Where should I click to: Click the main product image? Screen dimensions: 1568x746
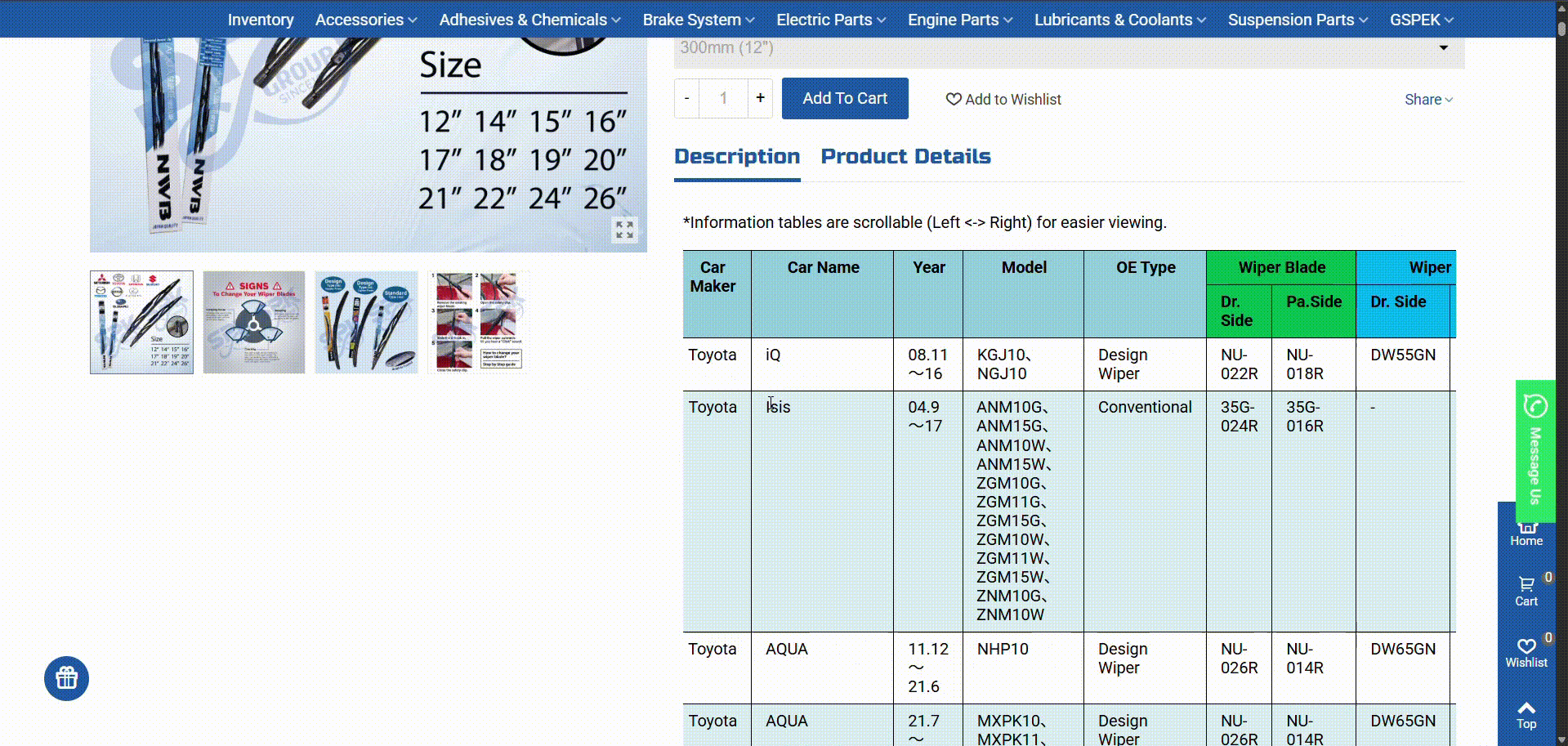click(369, 145)
